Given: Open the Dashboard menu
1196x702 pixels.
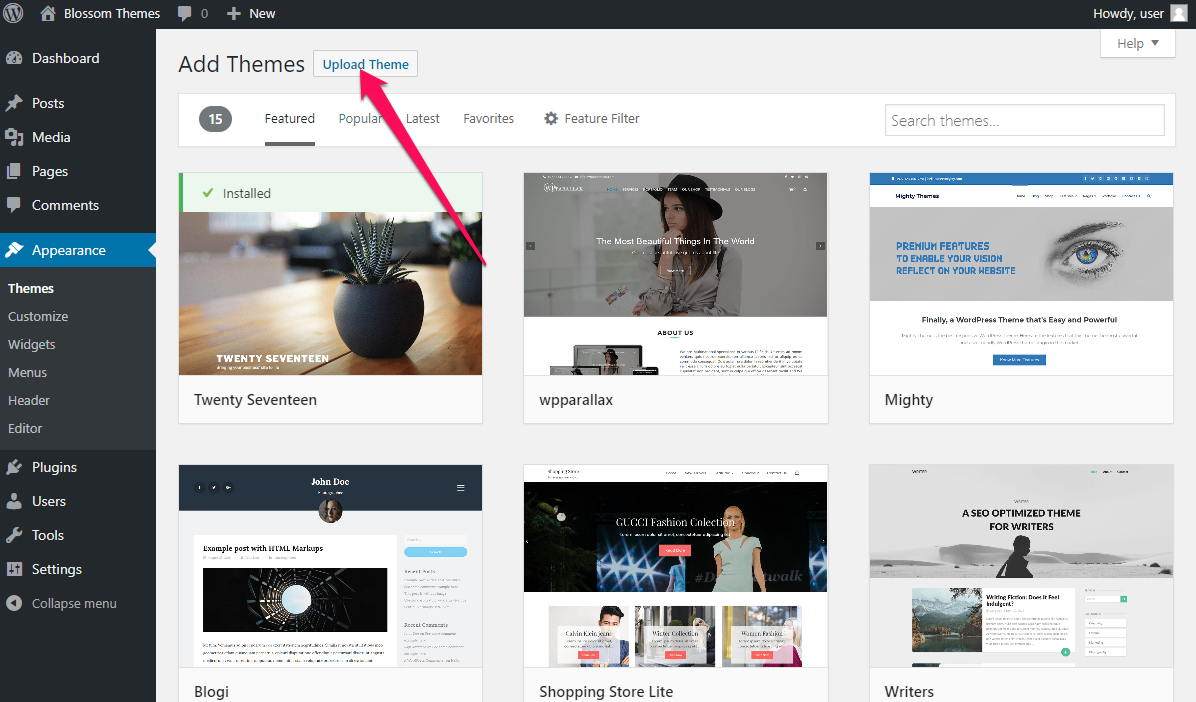Looking at the screenshot, I should (66, 58).
